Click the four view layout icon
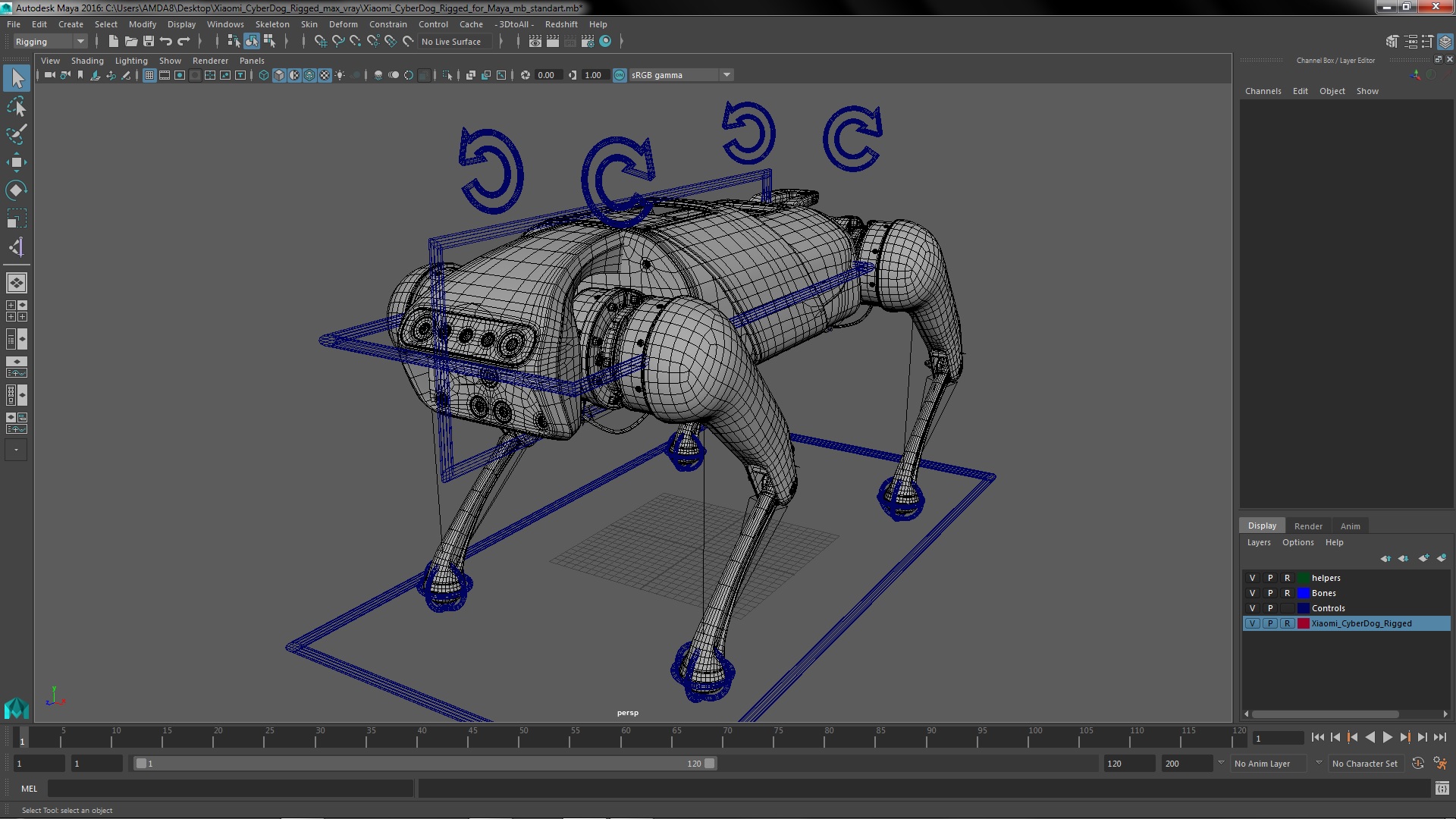The width and height of the screenshot is (1456, 819). pos(17,311)
